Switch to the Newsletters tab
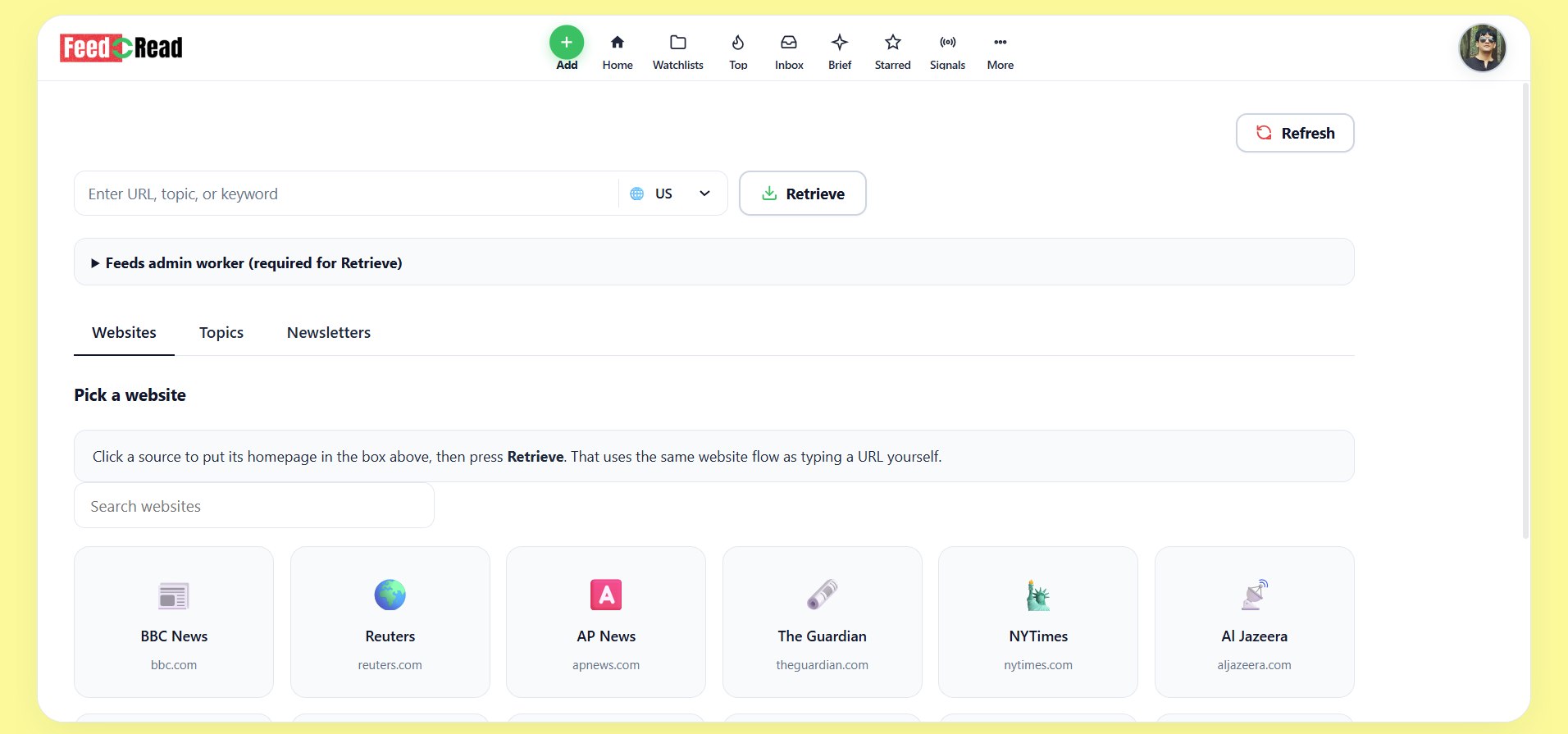Screen dimensions: 1568x734 pyautogui.click(x=329, y=333)
